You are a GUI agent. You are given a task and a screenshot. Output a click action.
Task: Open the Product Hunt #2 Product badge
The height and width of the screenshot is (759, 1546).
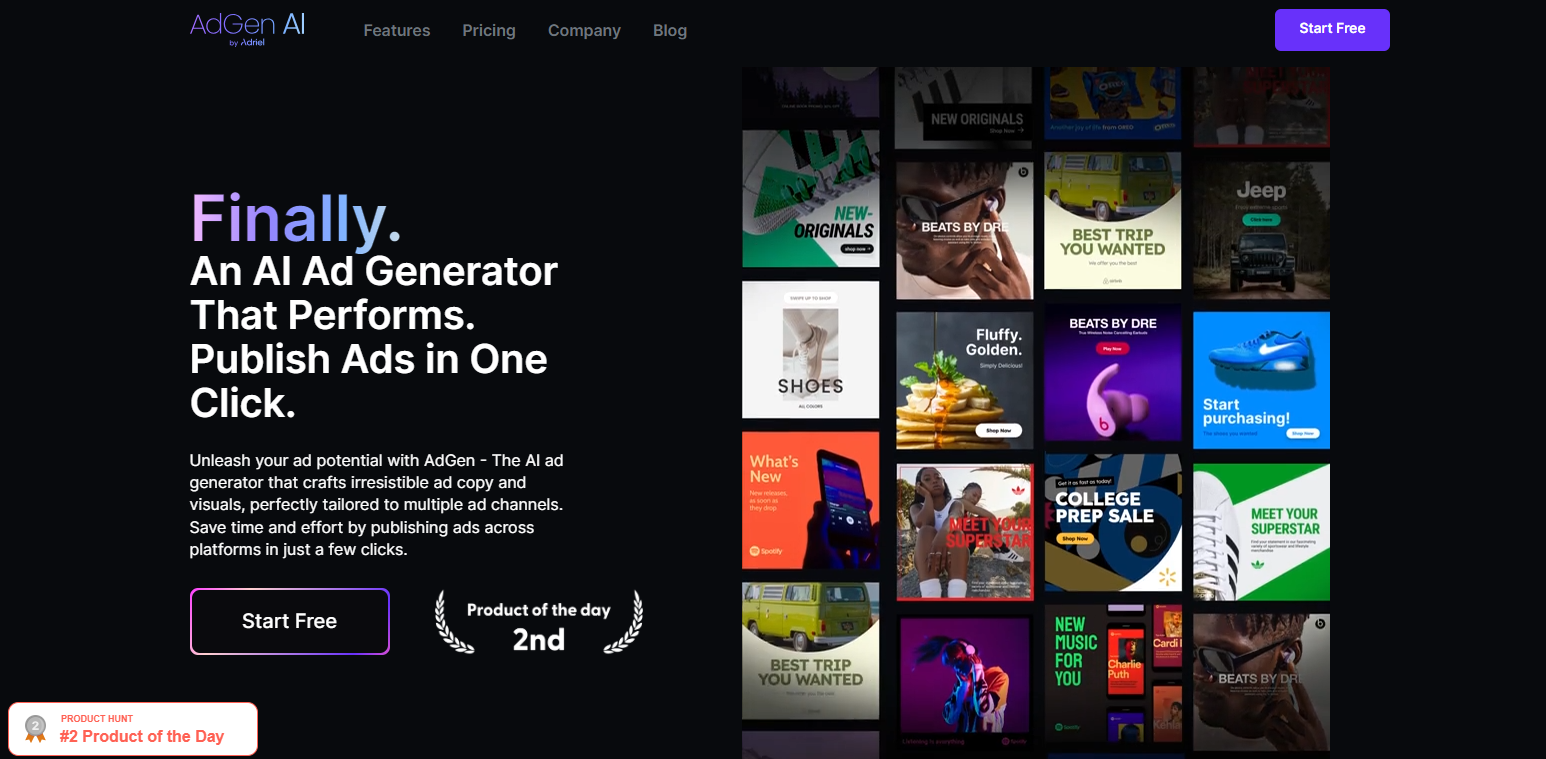tap(133, 728)
